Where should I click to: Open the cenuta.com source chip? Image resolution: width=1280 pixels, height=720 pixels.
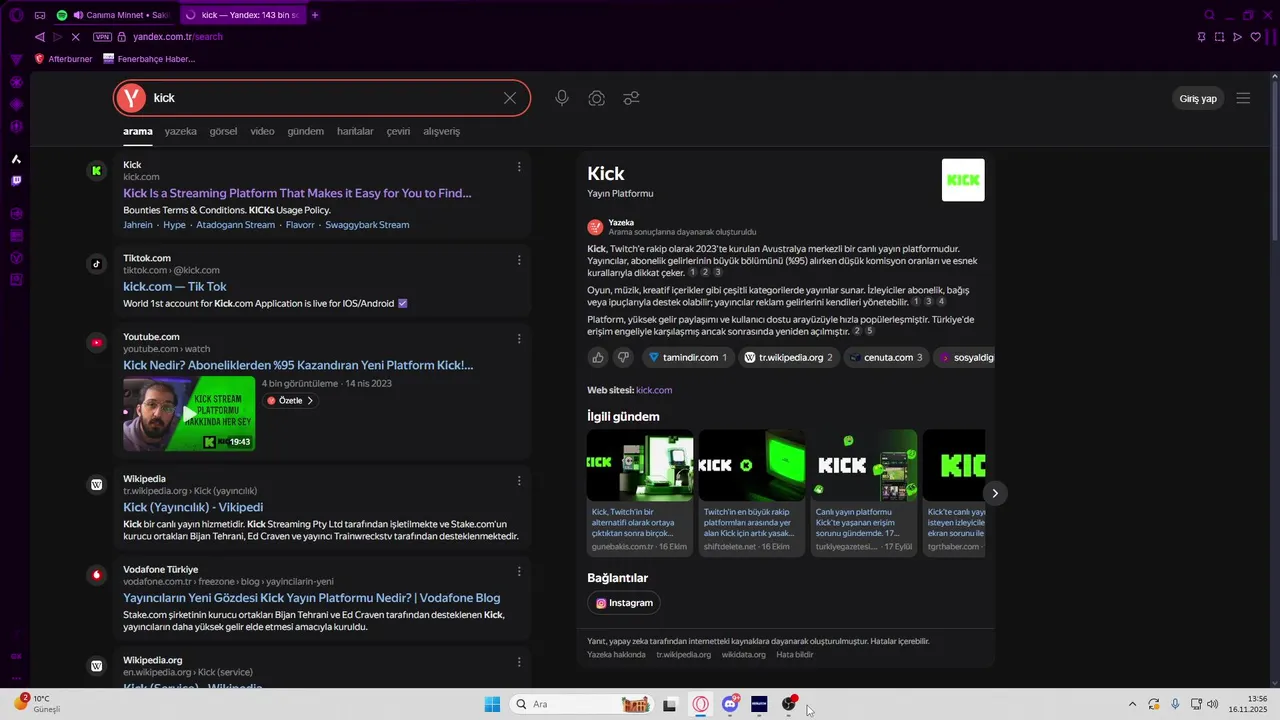pyautogui.click(x=886, y=357)
